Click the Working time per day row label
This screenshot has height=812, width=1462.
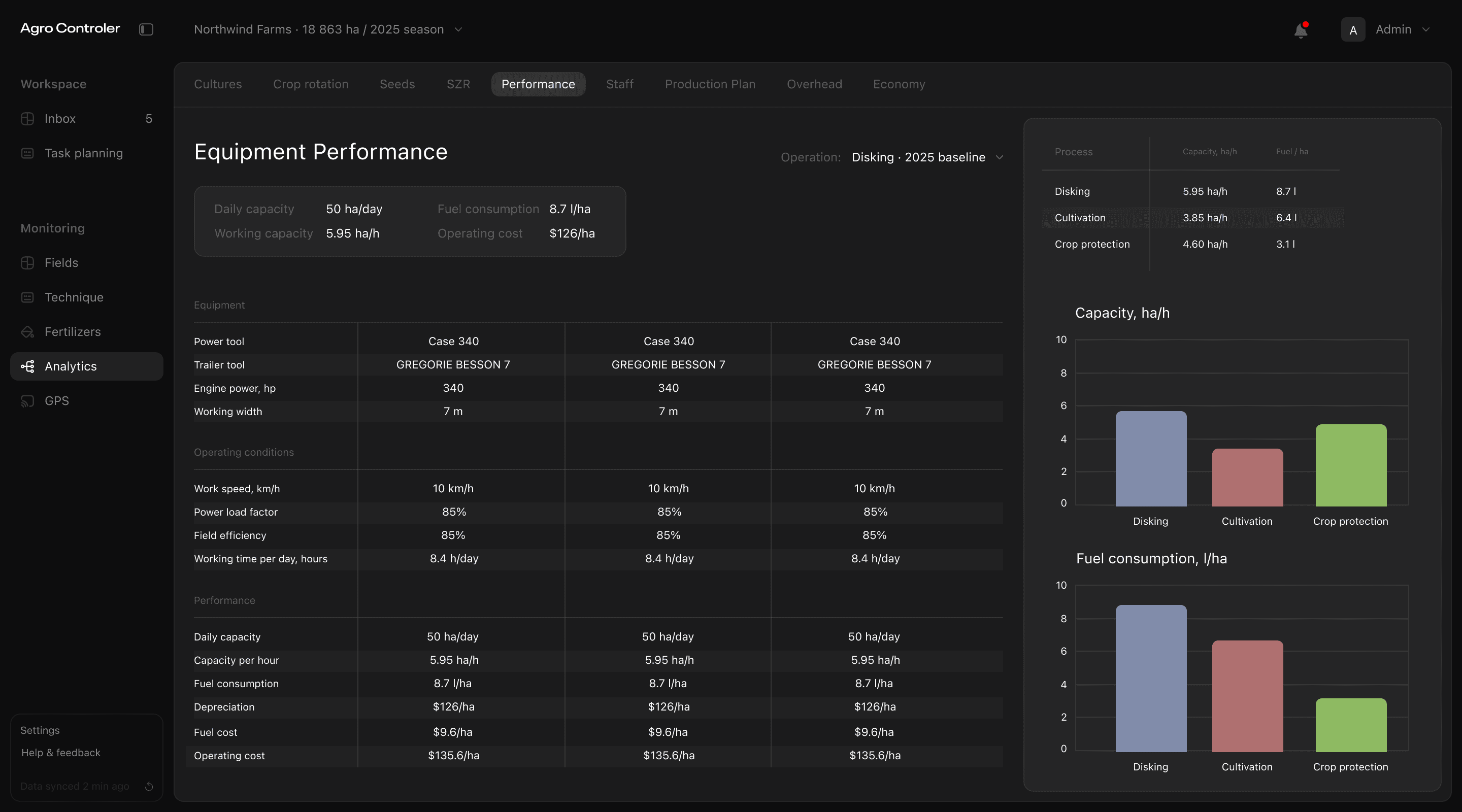[260, 558]
